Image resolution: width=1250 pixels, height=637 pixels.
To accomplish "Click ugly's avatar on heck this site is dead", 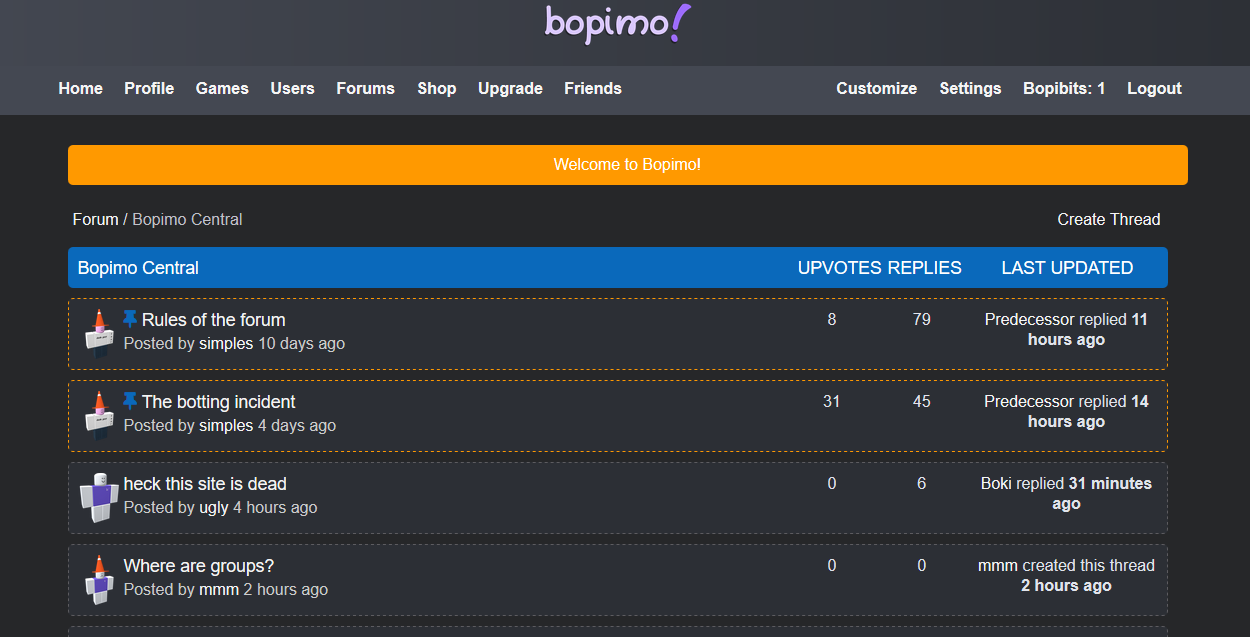I will pyautogui.click(x=97, y=495).
